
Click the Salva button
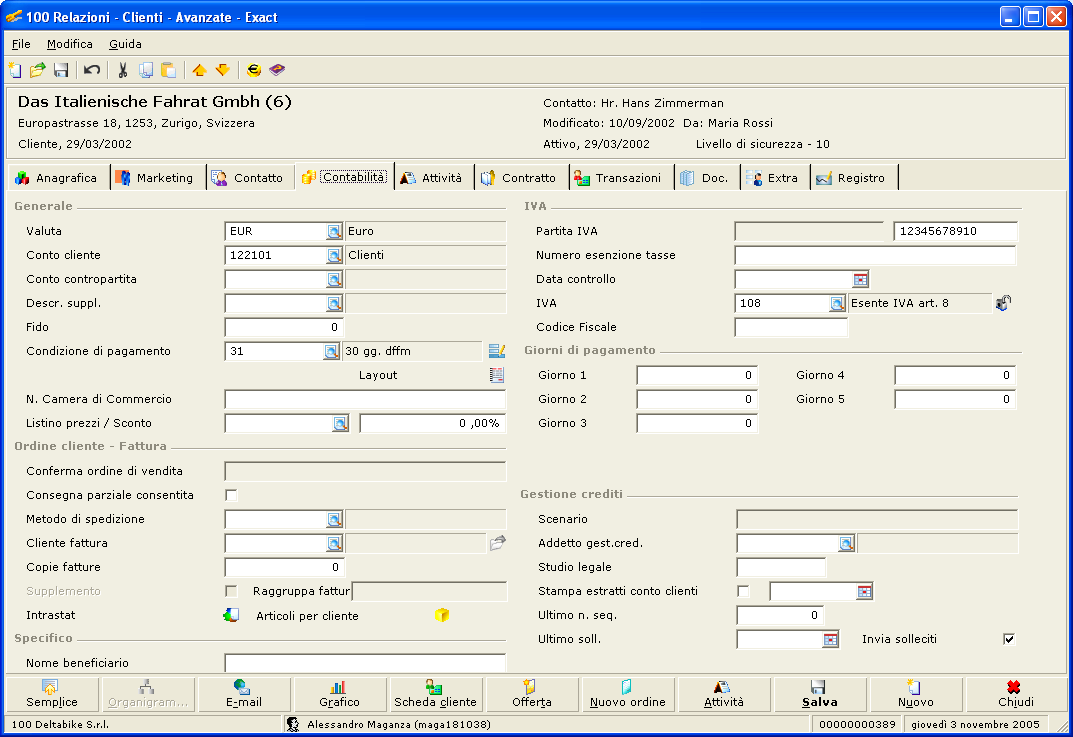819,694
